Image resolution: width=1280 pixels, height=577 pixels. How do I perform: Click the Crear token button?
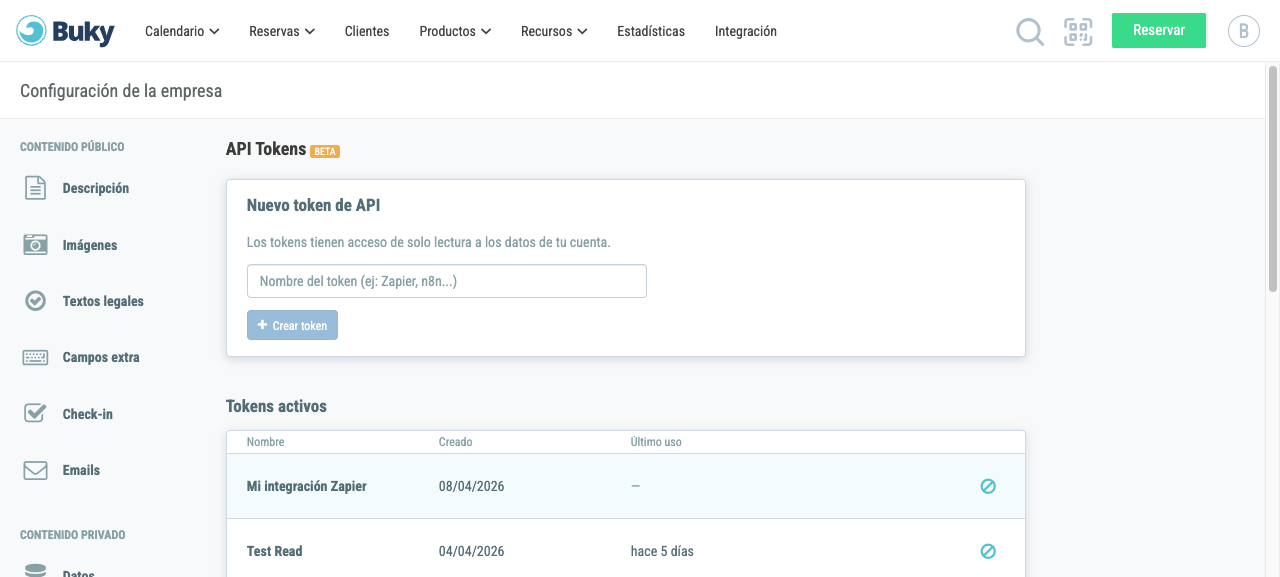pos(292,325)
